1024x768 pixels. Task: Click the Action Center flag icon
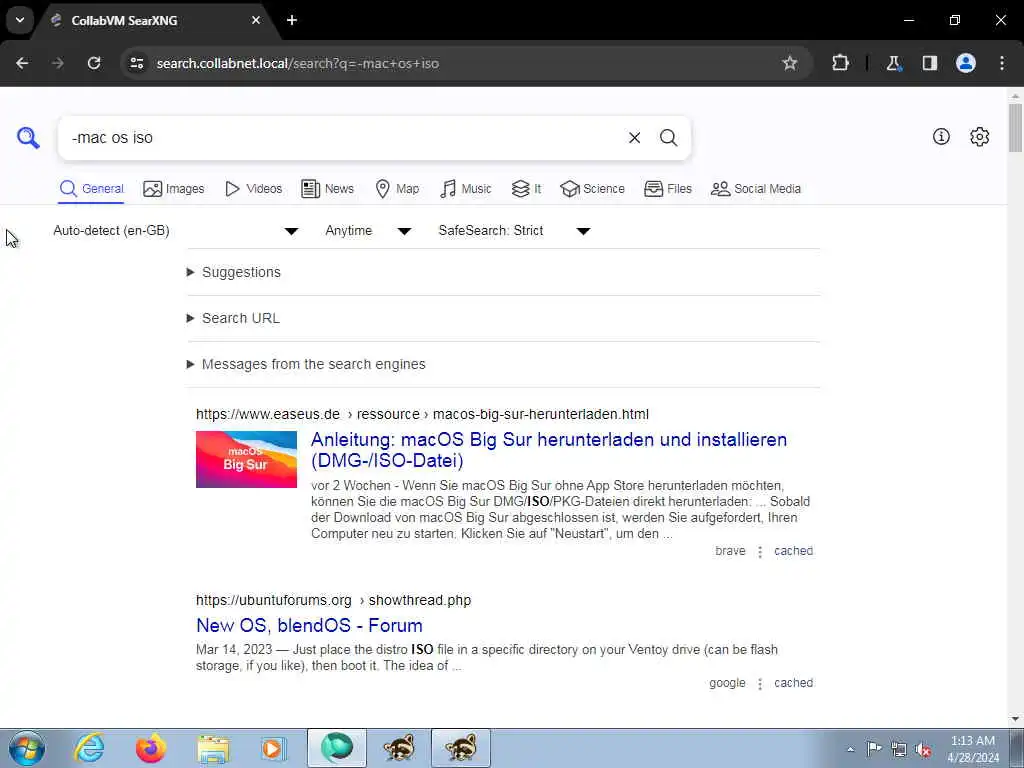(874, 749)
